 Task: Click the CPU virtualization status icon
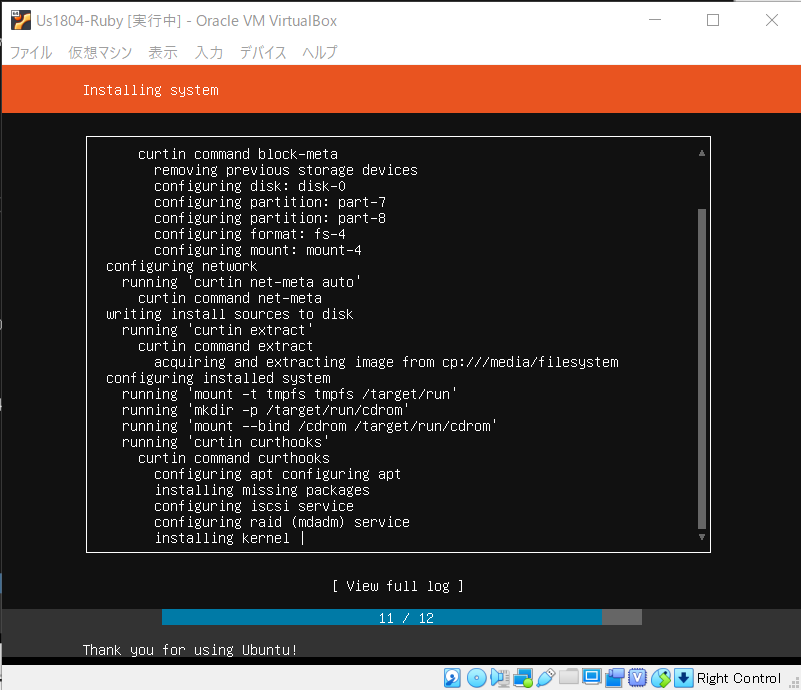point(638,678)
